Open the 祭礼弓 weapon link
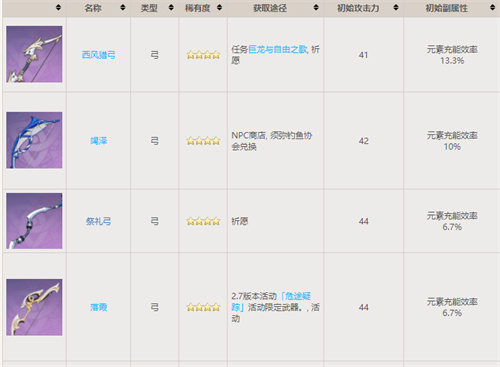The width and height of the screenshot is (500, 367). (98, 221)
